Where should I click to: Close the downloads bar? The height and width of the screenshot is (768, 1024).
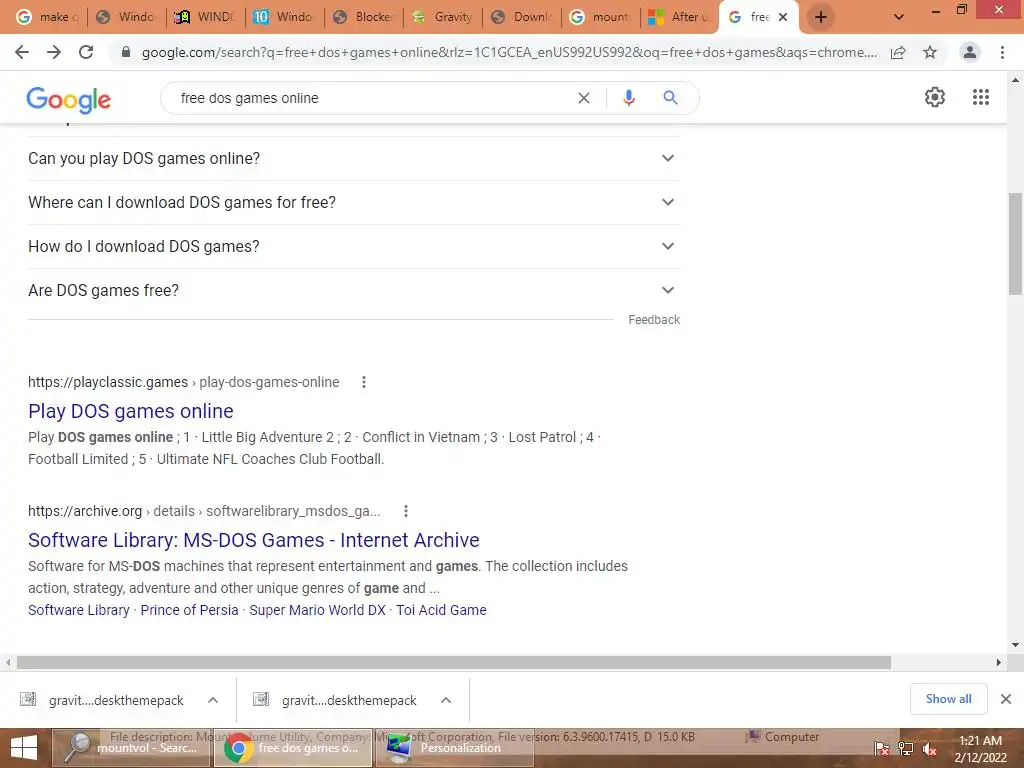pos(1006,699)
